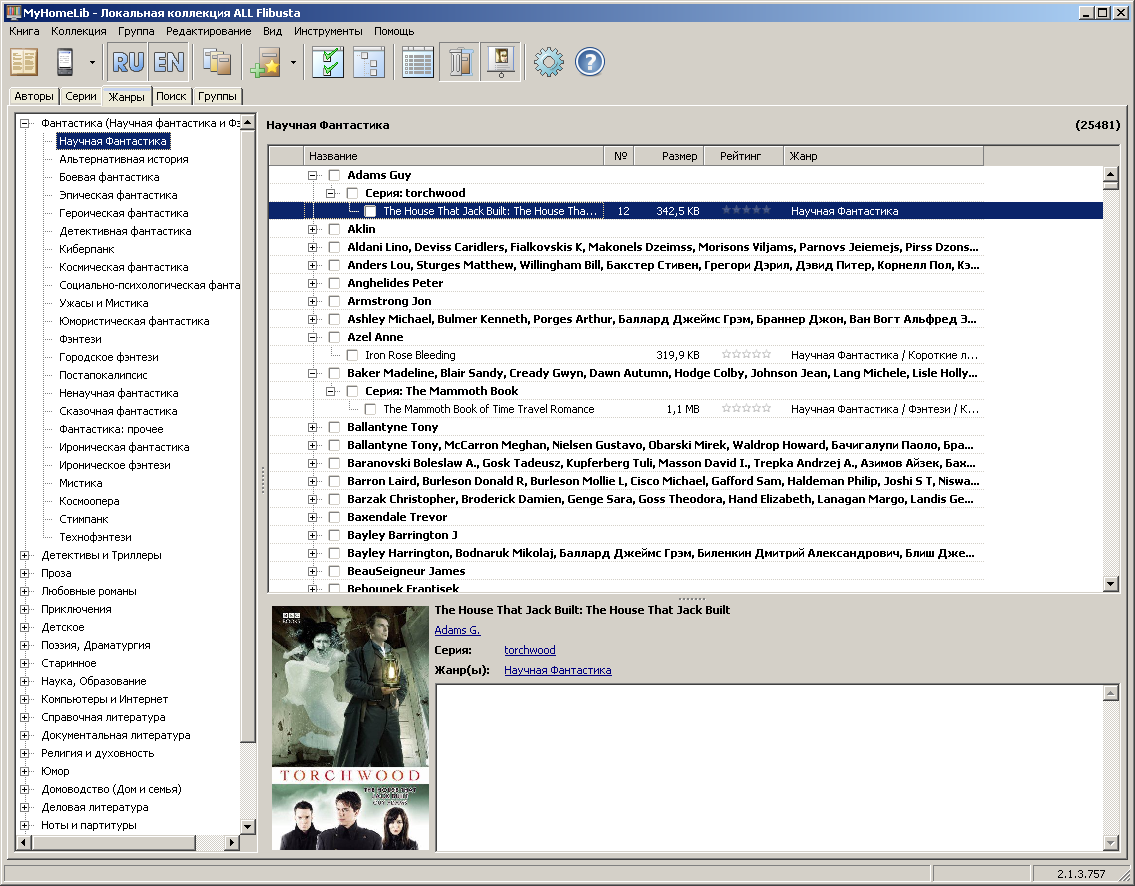Select the Альтернативная история genre

(124, 160)
